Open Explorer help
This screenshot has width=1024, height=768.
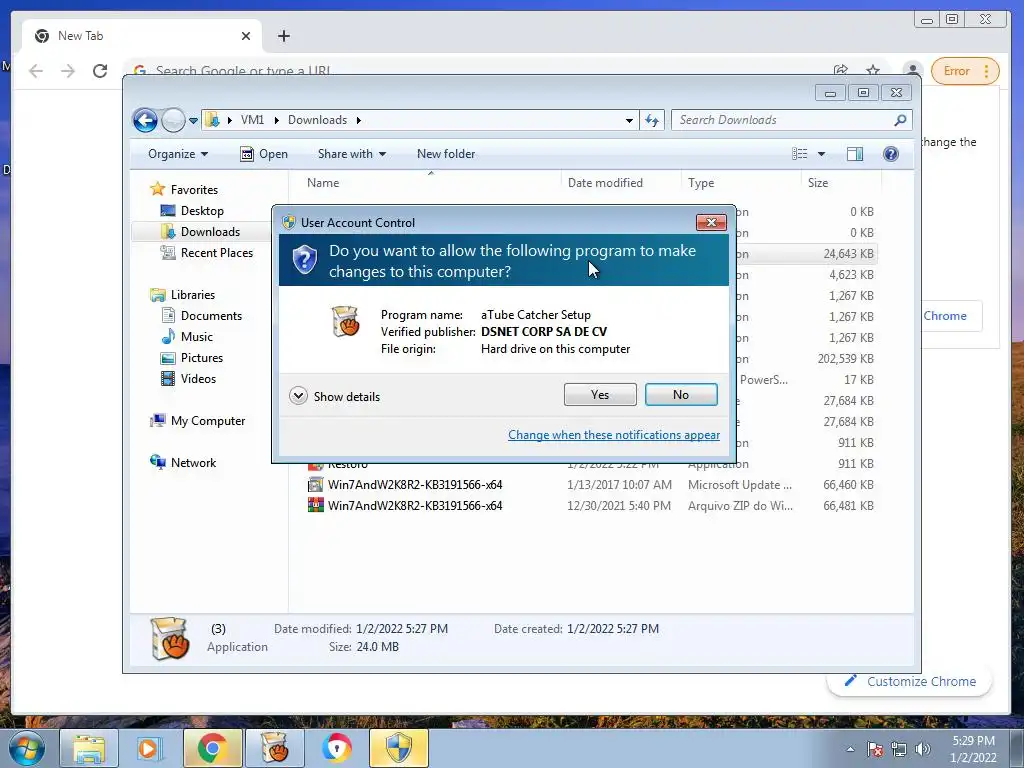pos(890,154)
